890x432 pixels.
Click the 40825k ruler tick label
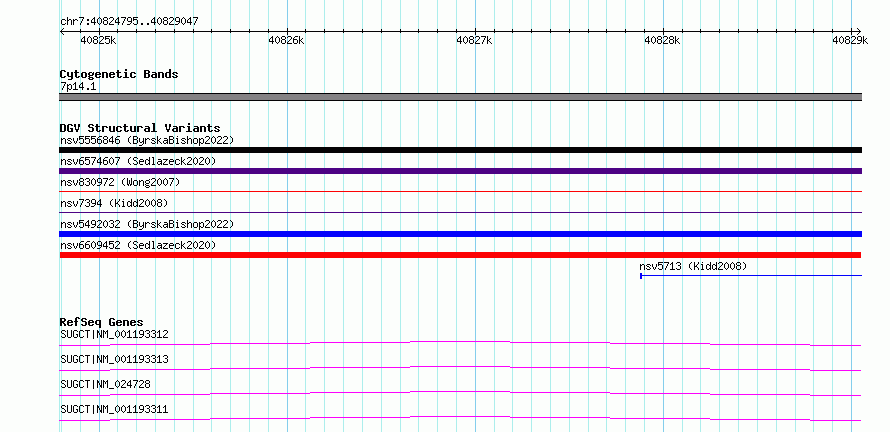point(99,40)
